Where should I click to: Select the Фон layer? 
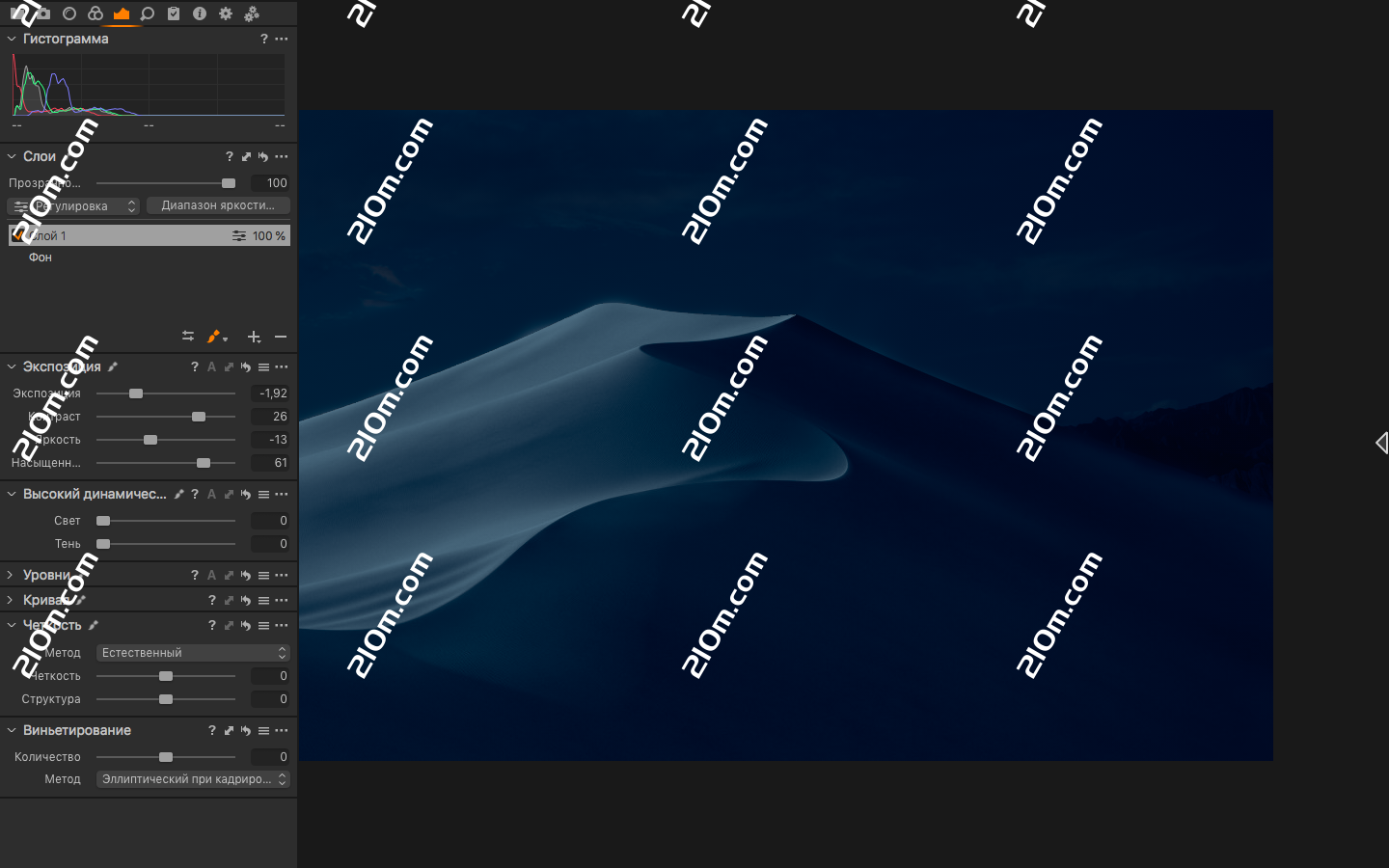click(x=40, y=257)
